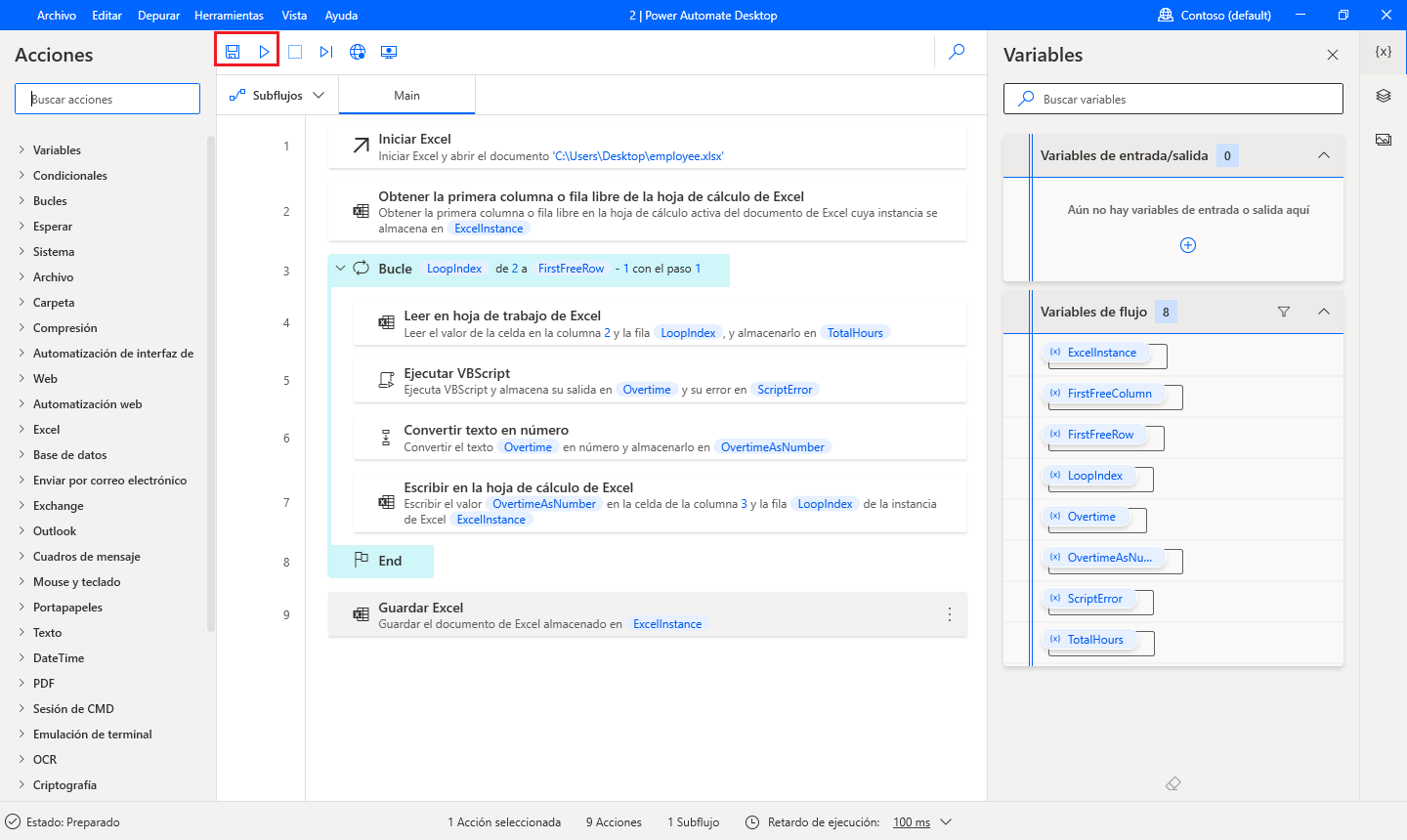This screenshot has height=840, width=1407.
Task: Filtrar las variables de flujo con el embudo
Action: (1283, 312)
